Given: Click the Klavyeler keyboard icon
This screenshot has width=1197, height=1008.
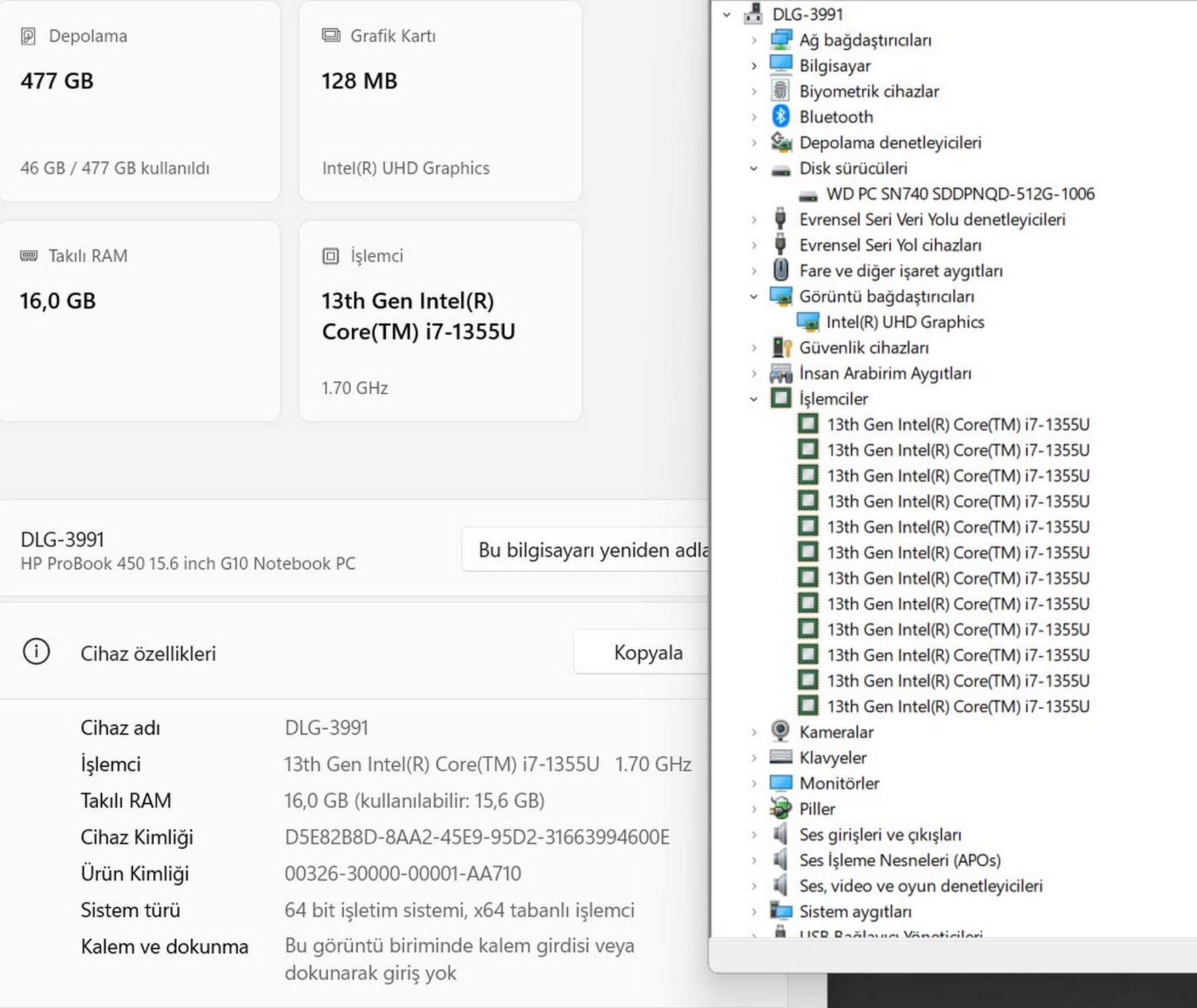Looking at the screenshot, I should [x=780, y=757].
